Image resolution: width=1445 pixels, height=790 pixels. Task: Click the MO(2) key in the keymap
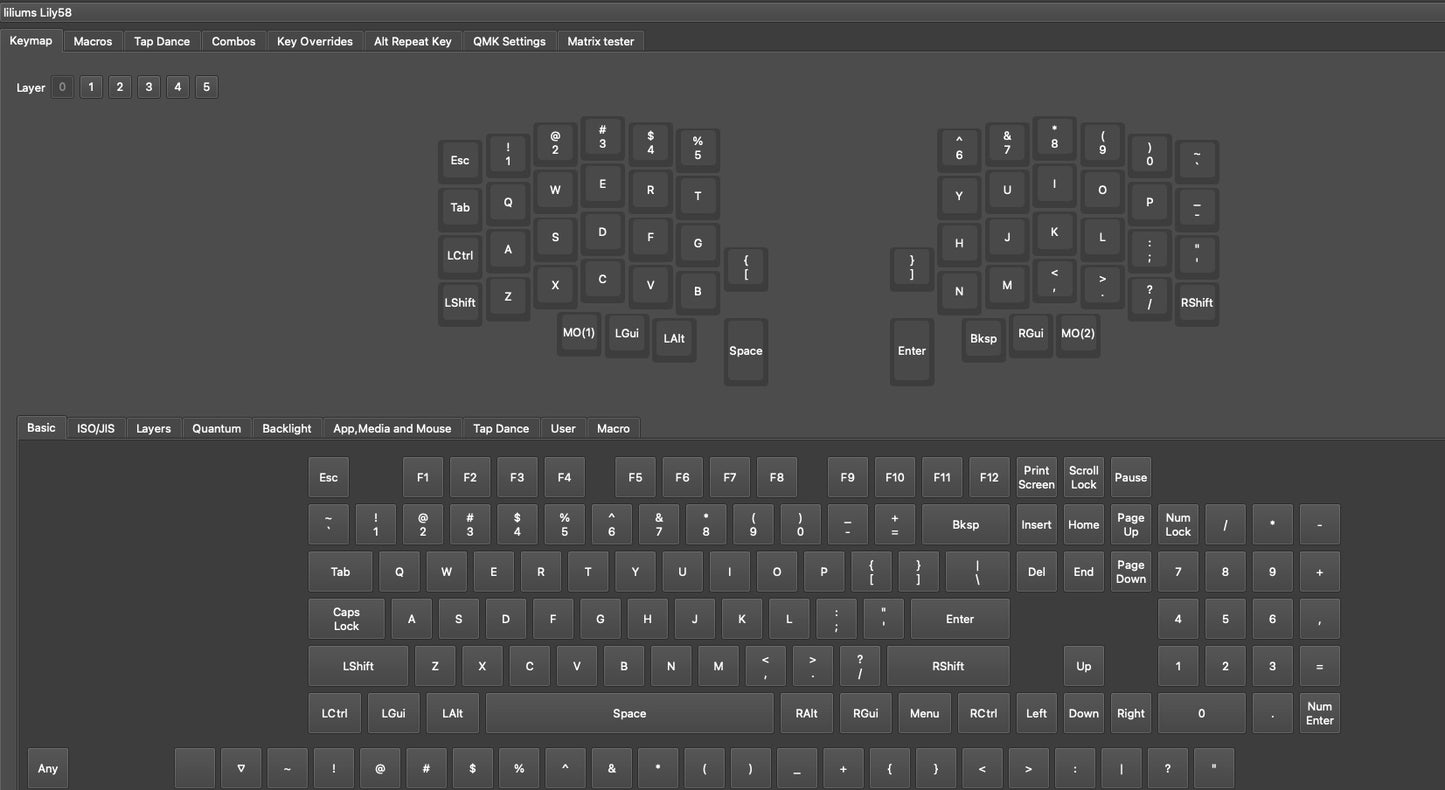click(x=1078, y=333)
